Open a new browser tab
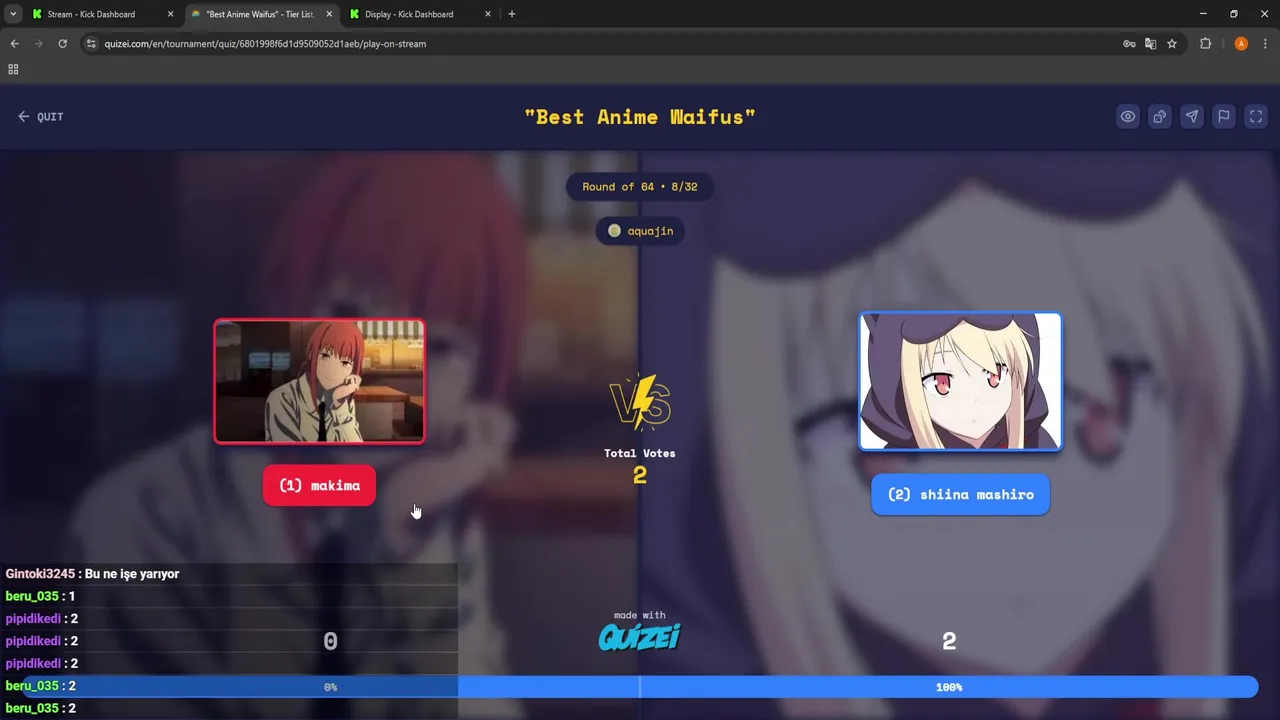1280x720 pixels. coord(512,14)
